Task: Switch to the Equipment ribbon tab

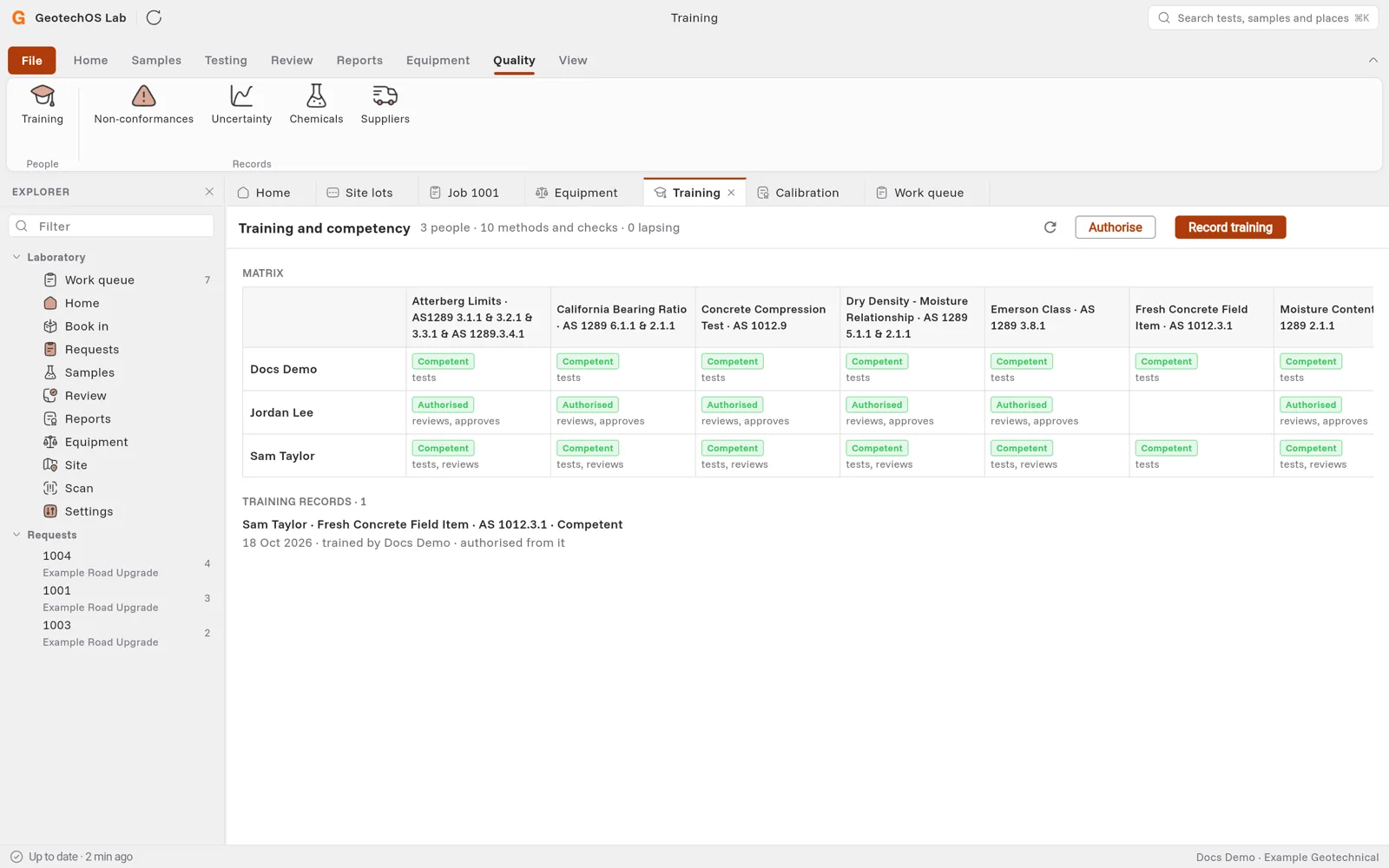Action: 438,60
